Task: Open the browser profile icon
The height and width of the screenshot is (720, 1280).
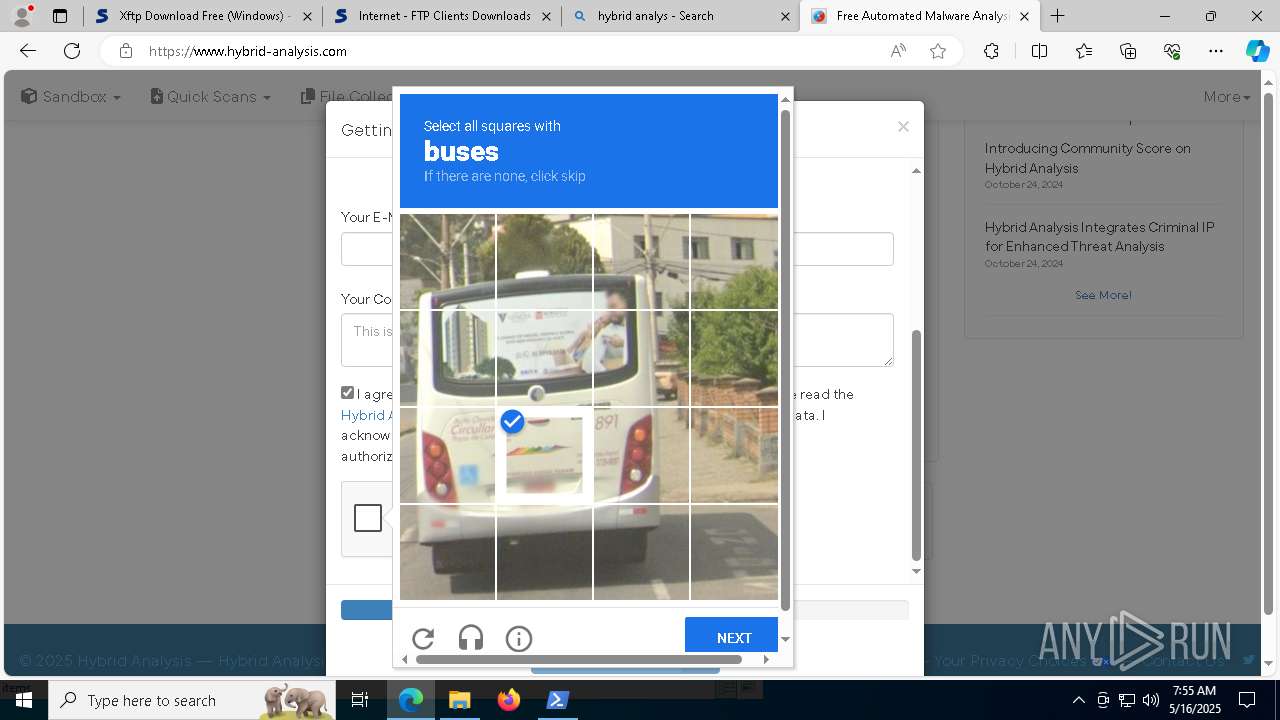Action: 22,16
